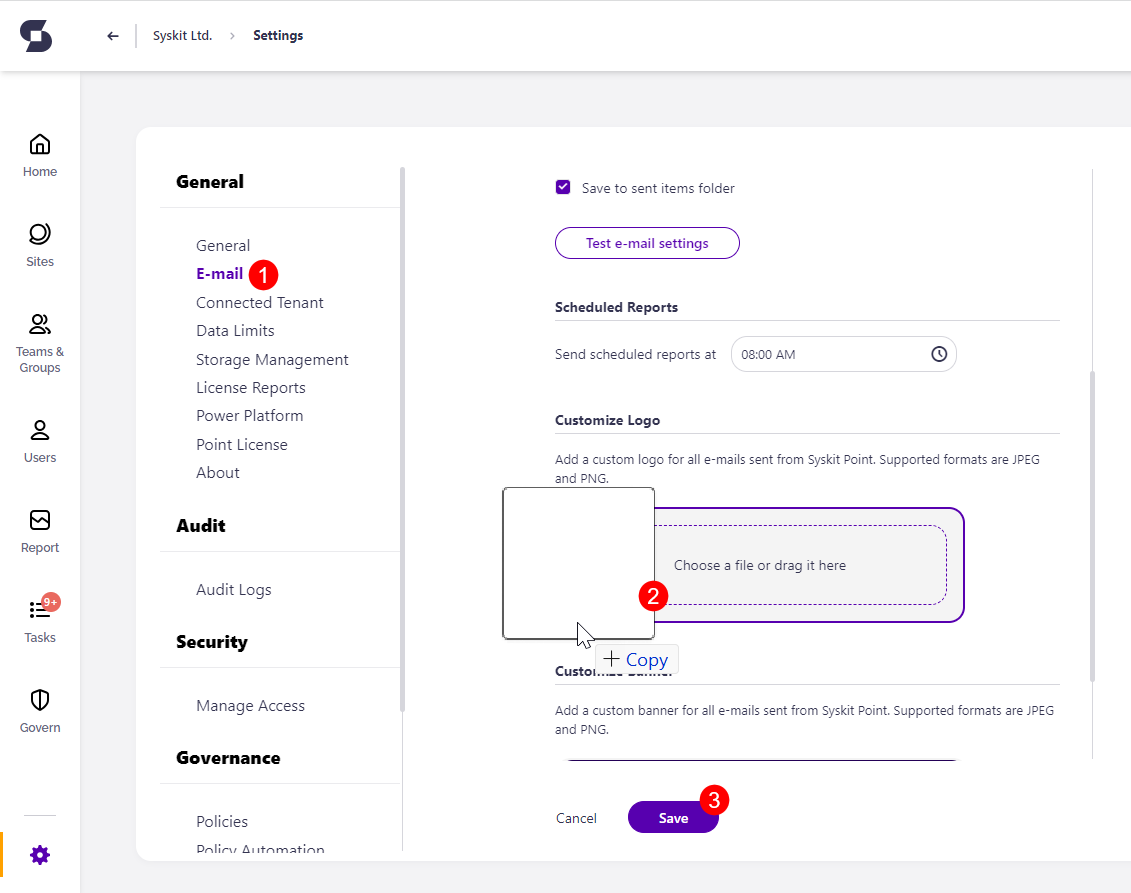Open Home from the sidebar
The height and width of the screenshot is (893, 1131).
click(x=40, y=155)
